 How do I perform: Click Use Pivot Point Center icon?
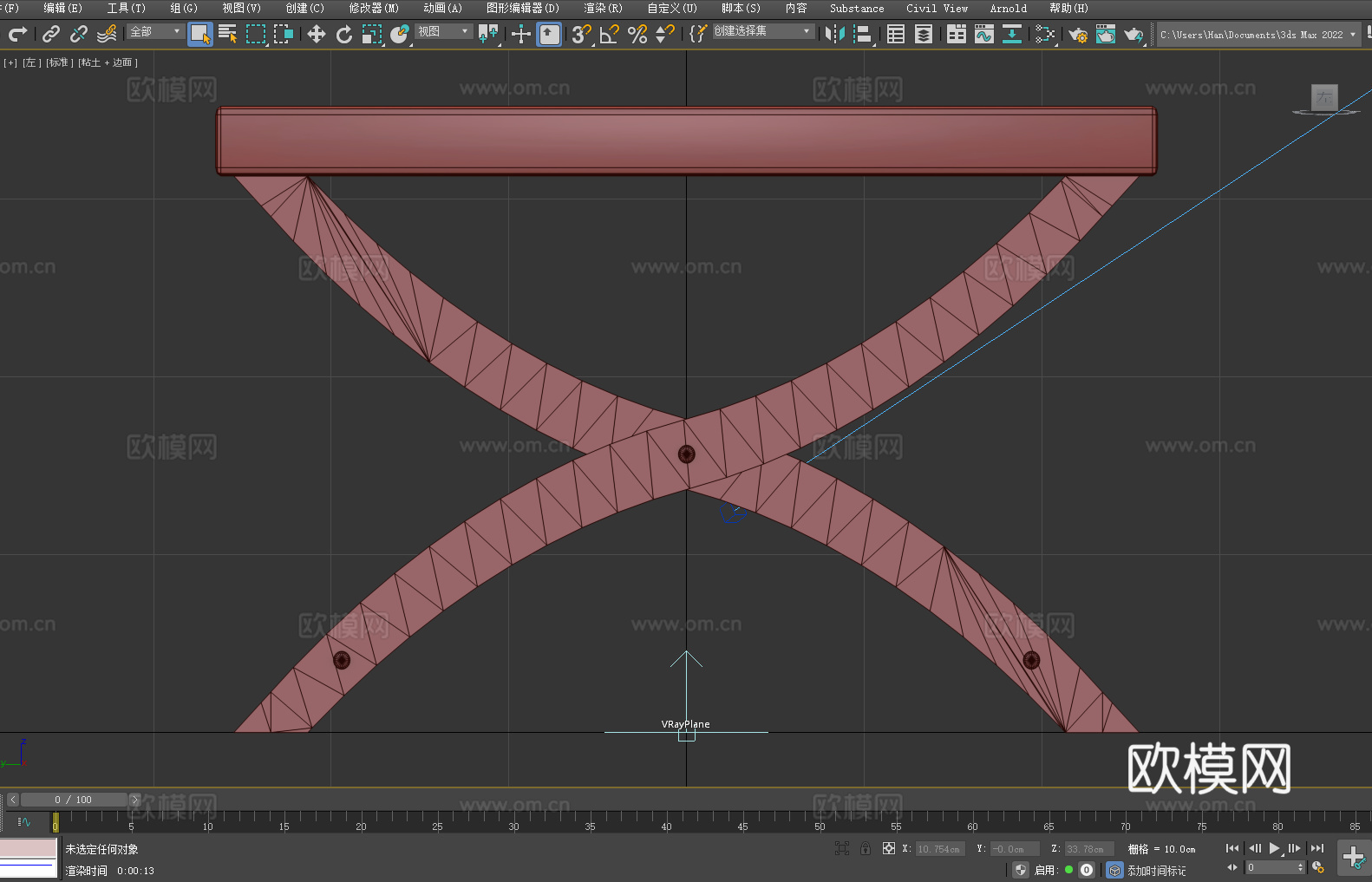[488, 34]
